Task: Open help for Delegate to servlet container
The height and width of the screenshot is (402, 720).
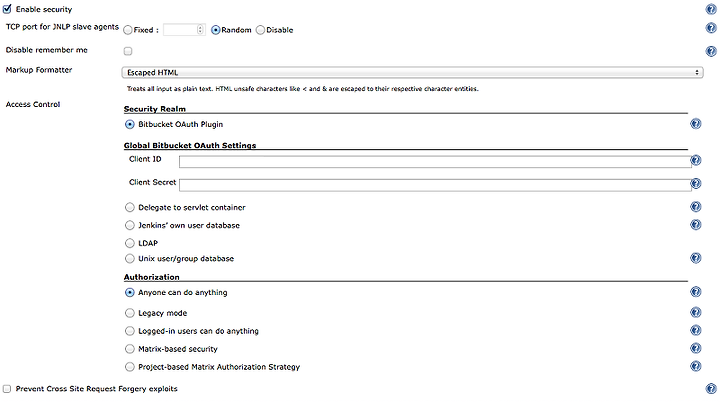Action: (x=696, y=207)
